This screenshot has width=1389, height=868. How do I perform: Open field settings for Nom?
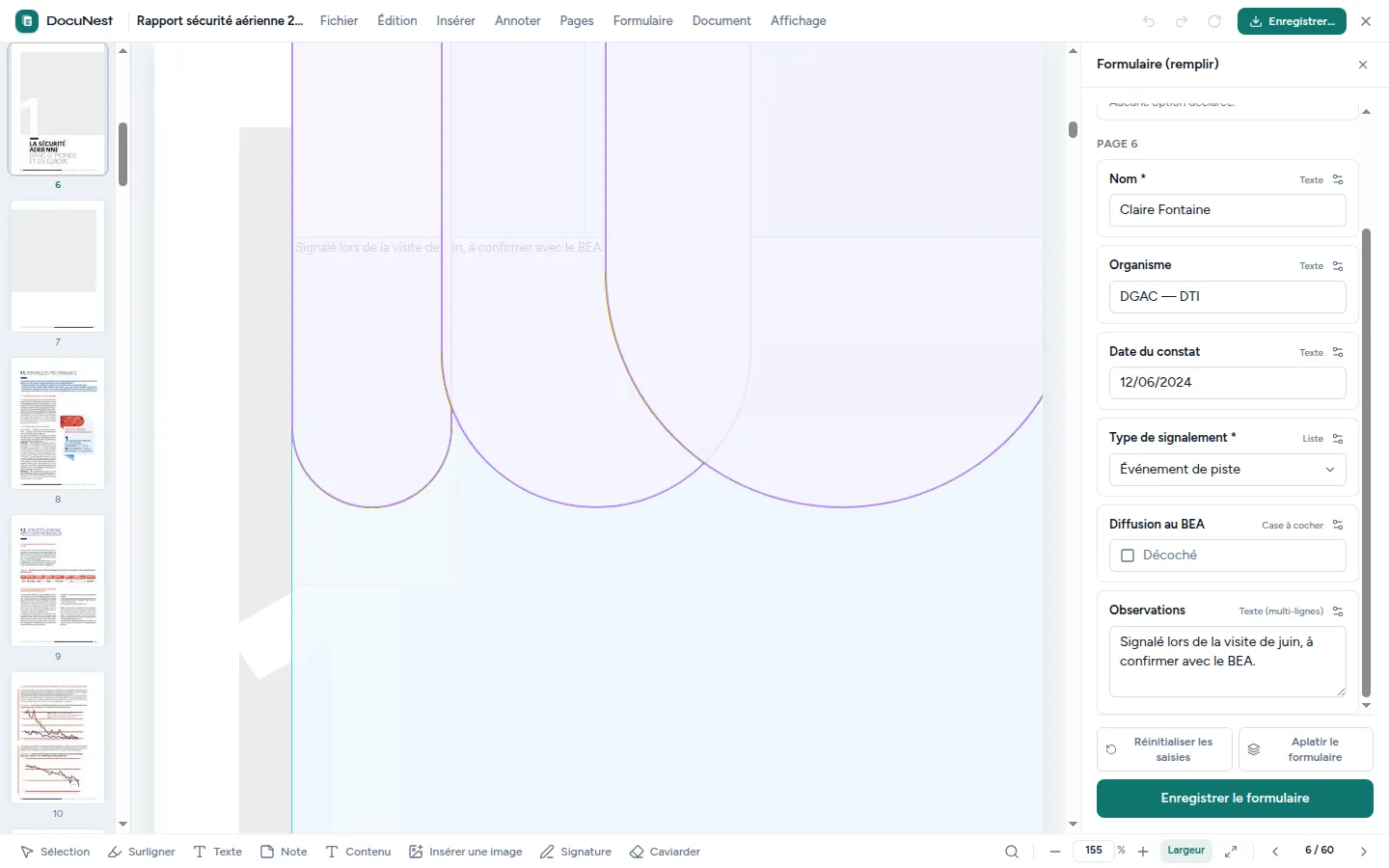click(1338, 179)
